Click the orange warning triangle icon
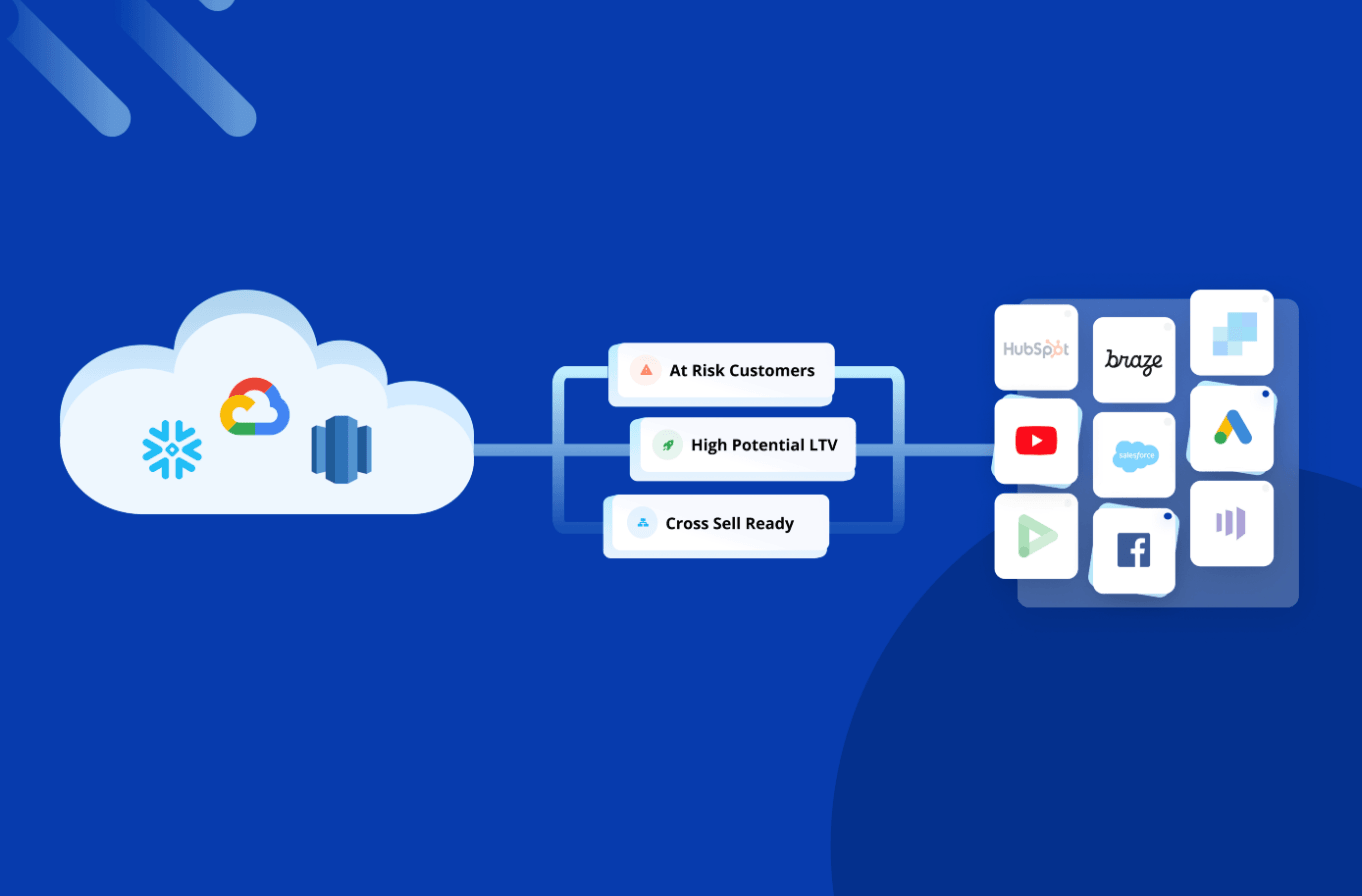Image resolution: width=1362 pixels, height=896 pixels. 646,370
